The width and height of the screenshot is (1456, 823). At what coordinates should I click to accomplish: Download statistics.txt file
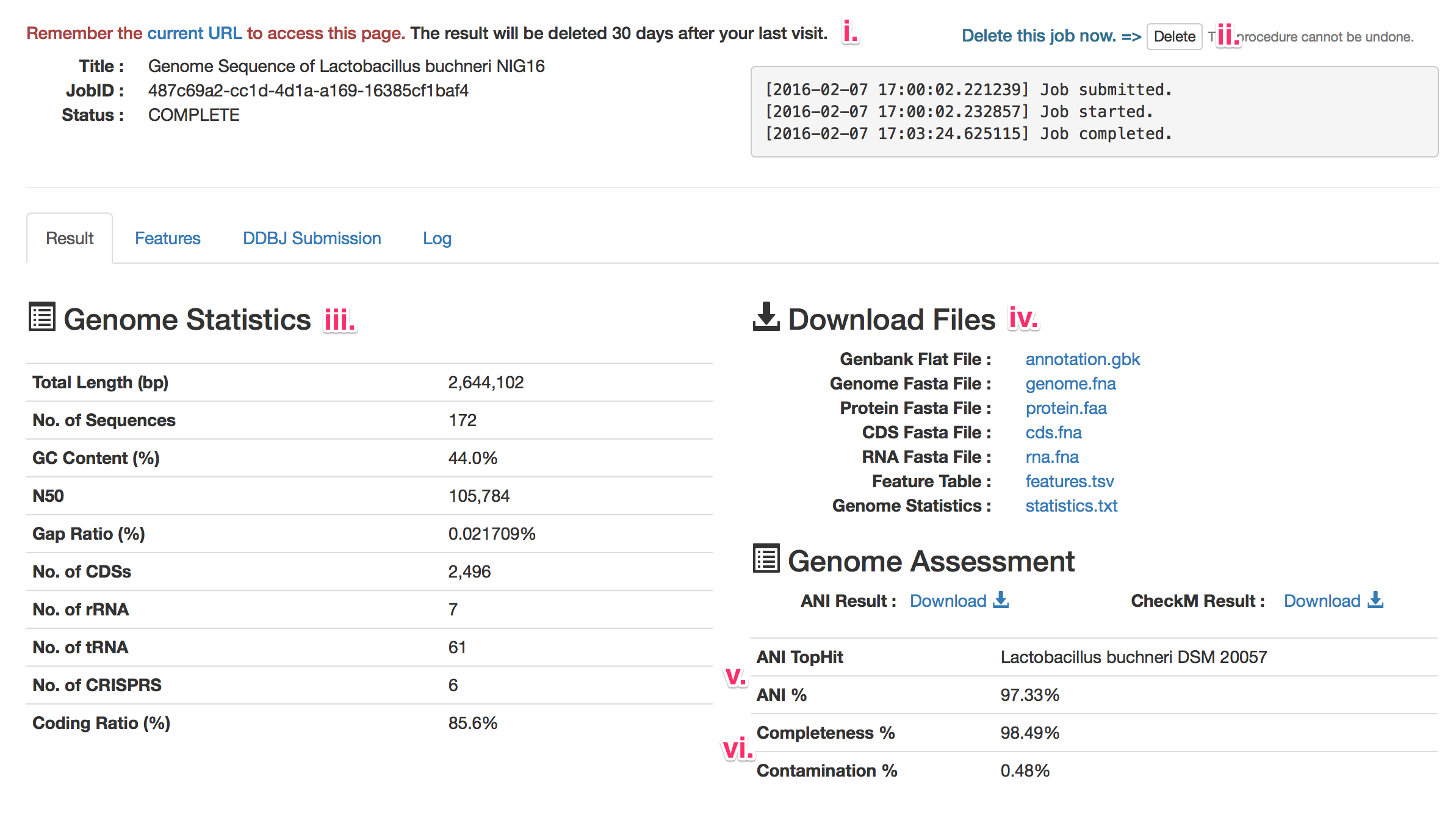1071,506
